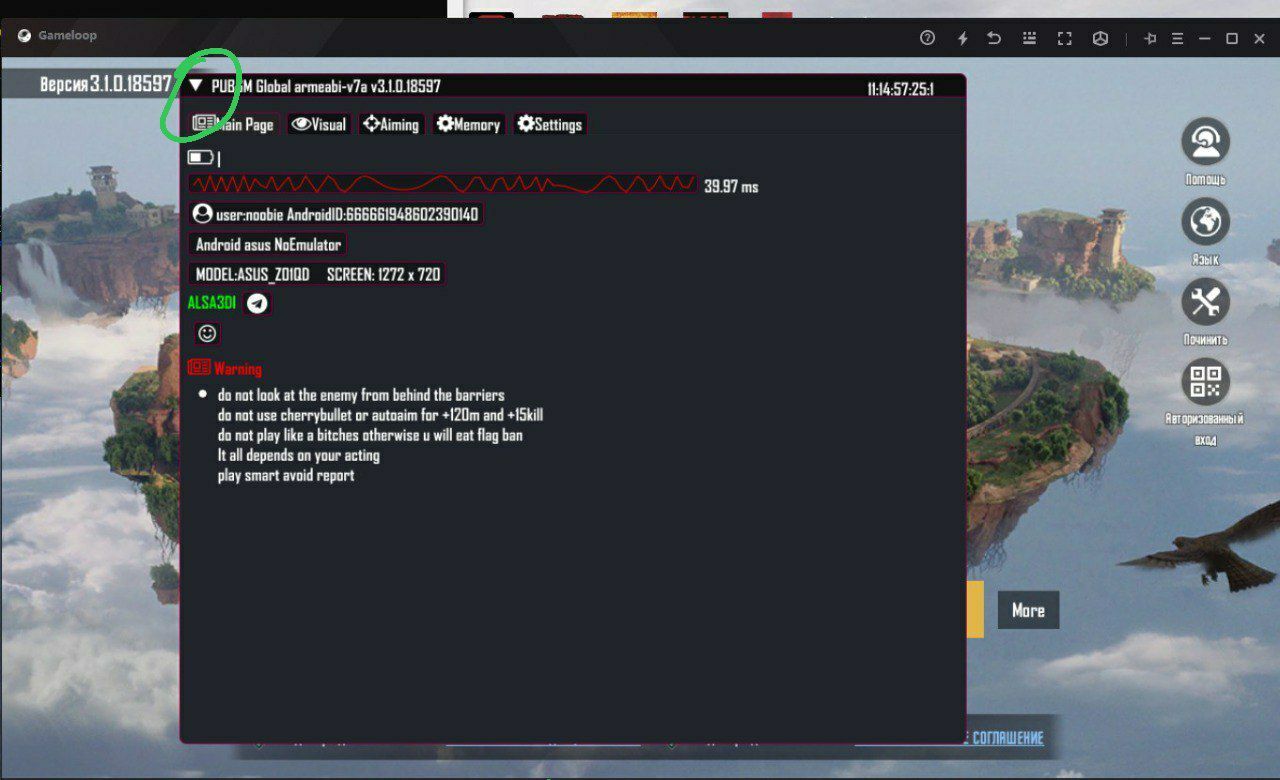Click the 11:14:57:25:1 timer text
1280x780 pixels.
[x=900, y=89]
